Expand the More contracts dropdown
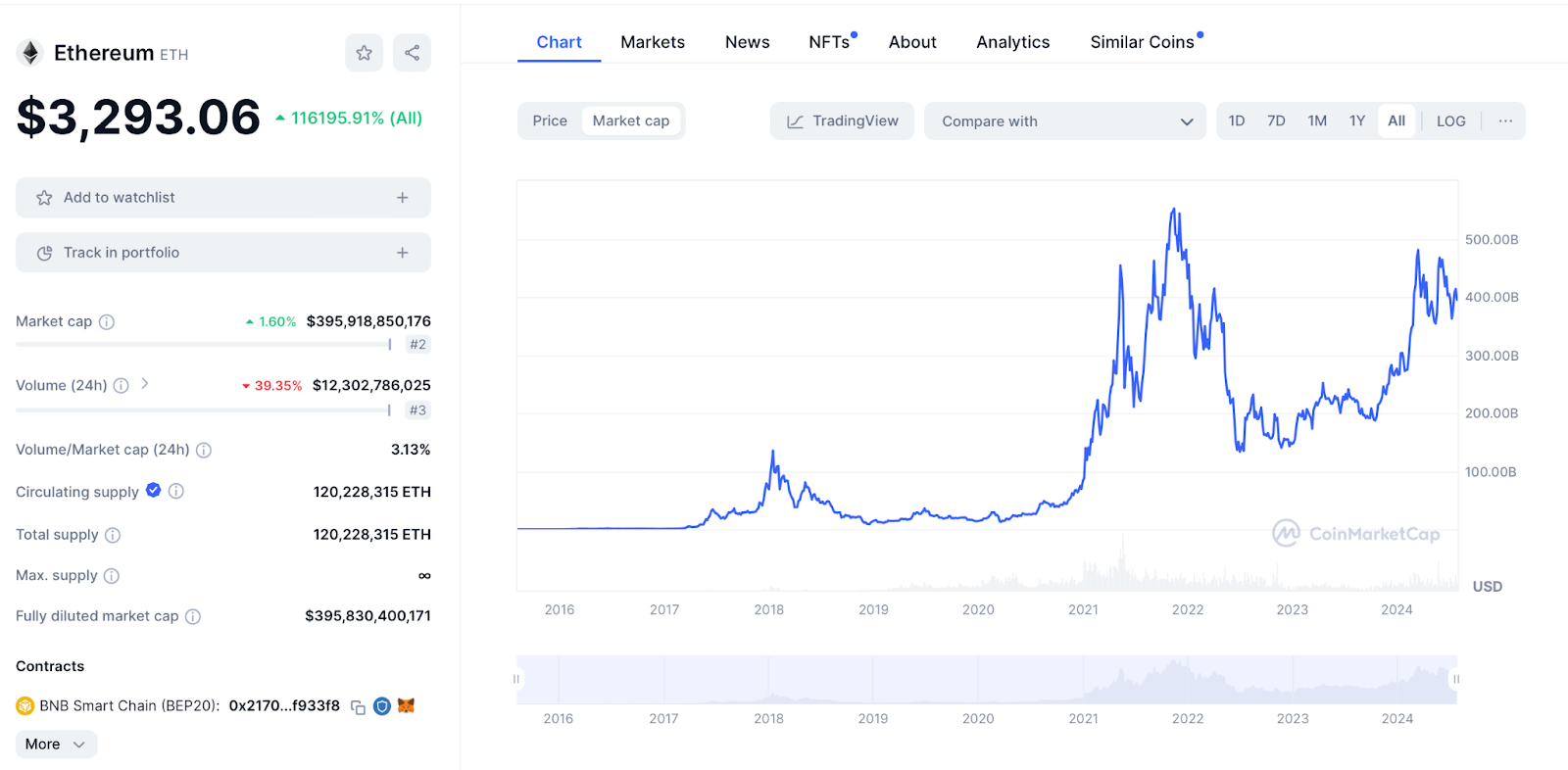The image size is (1568, 770). coord(56,745)
